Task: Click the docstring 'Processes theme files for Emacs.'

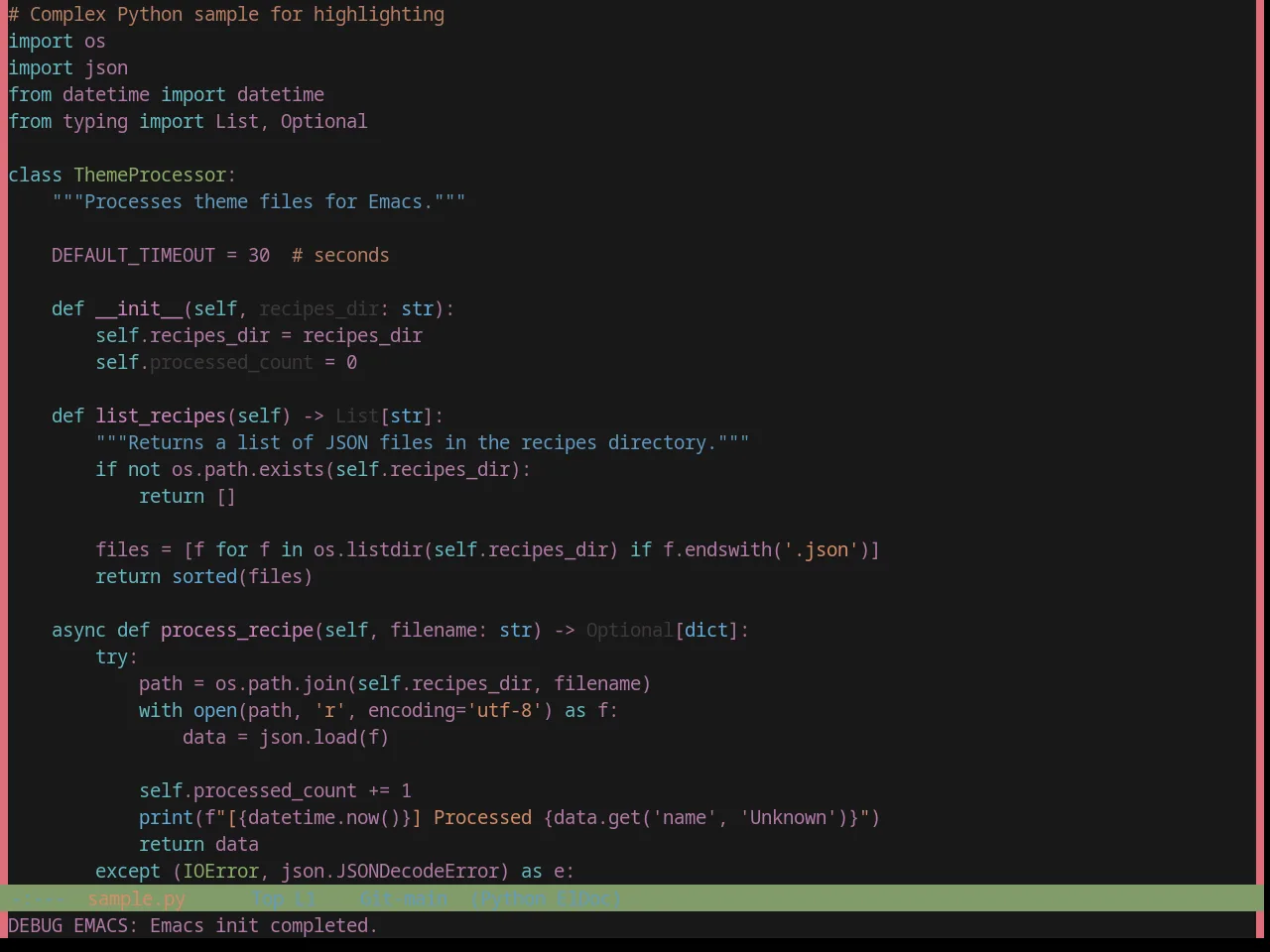Action: tap(259, 201)
